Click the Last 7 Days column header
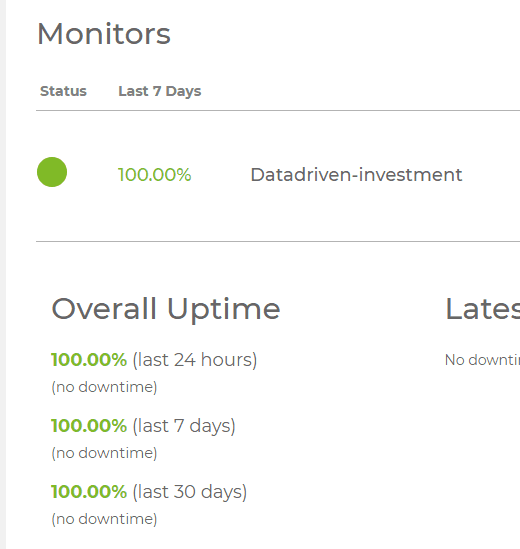The width and height of the screenshot is (520, 549). tap(160, 91)
